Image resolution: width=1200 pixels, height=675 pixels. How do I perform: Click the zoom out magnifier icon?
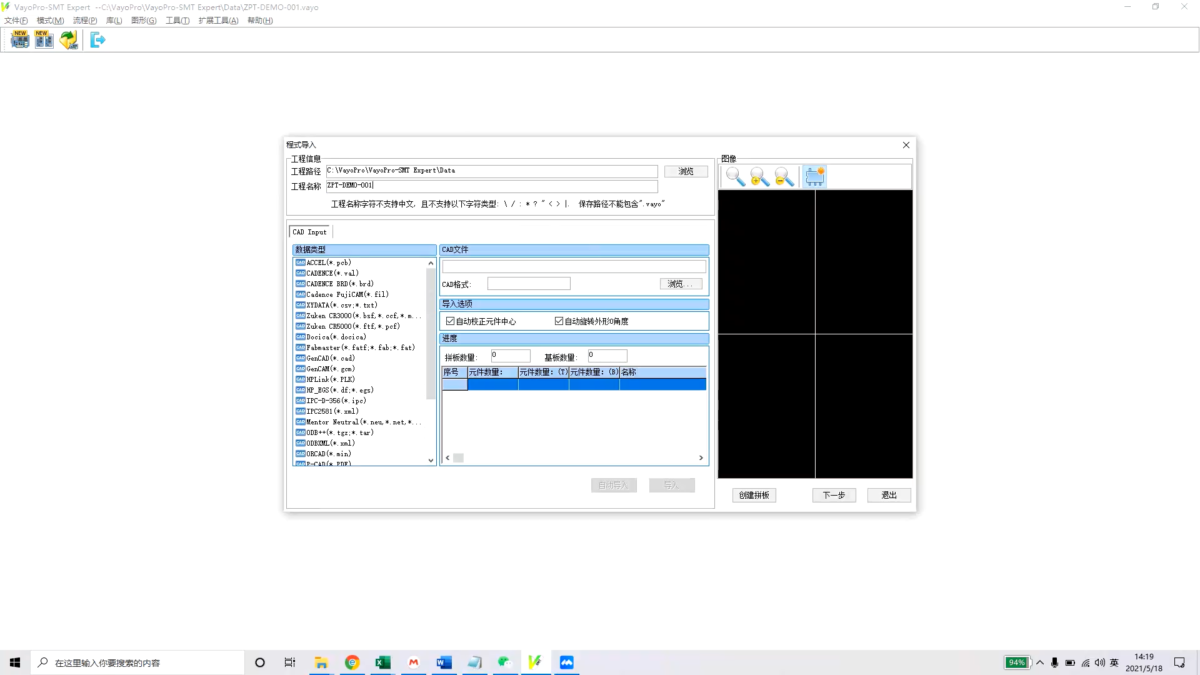point(785,177)
